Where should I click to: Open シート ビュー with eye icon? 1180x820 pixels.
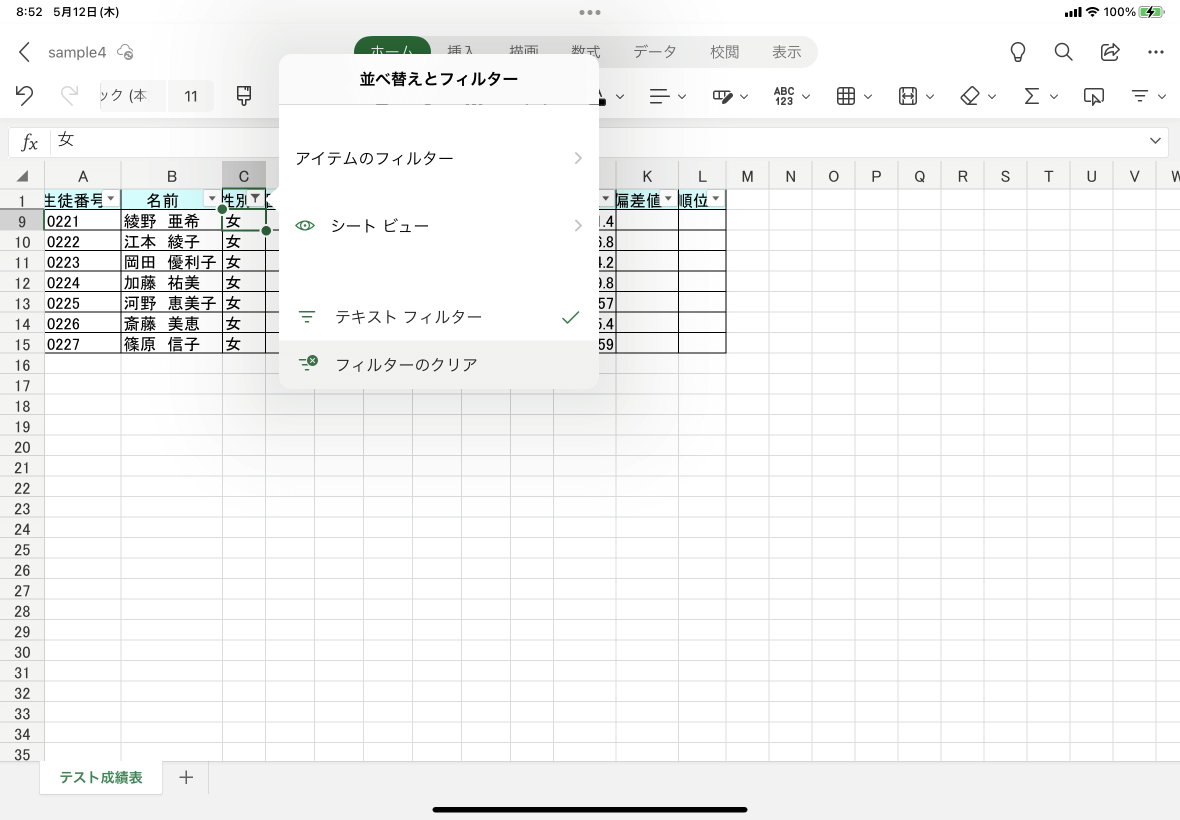coord(438,226)
